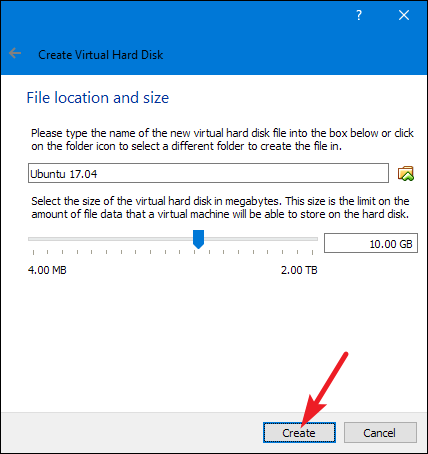This screenshot has width=428, height=454.
Task: Click the Create Virtual Hard Disk title
Action: coord(101,55)
